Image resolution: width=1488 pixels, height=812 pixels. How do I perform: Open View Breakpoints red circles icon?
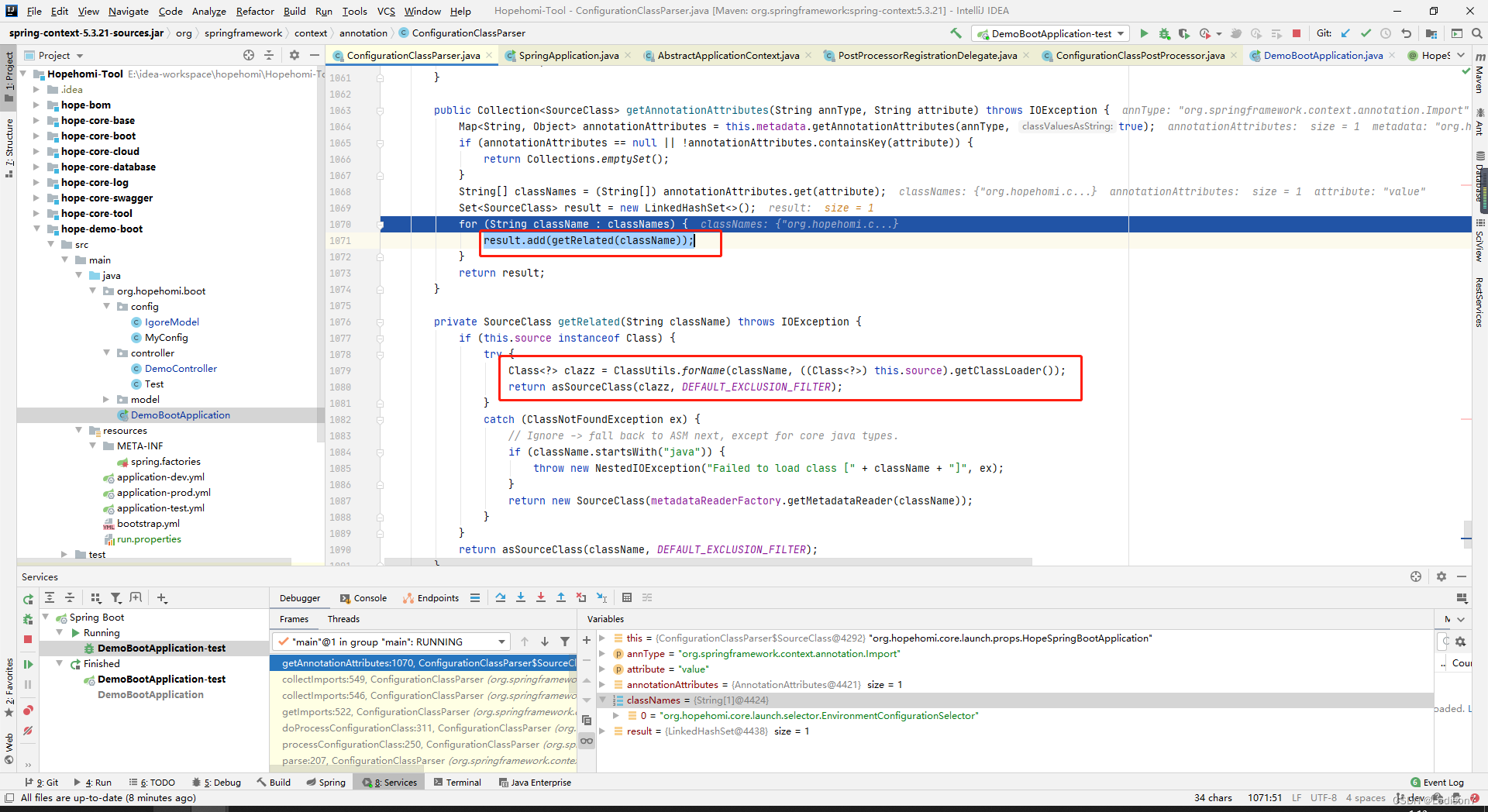pyautogui.click(x=28, y=710)
